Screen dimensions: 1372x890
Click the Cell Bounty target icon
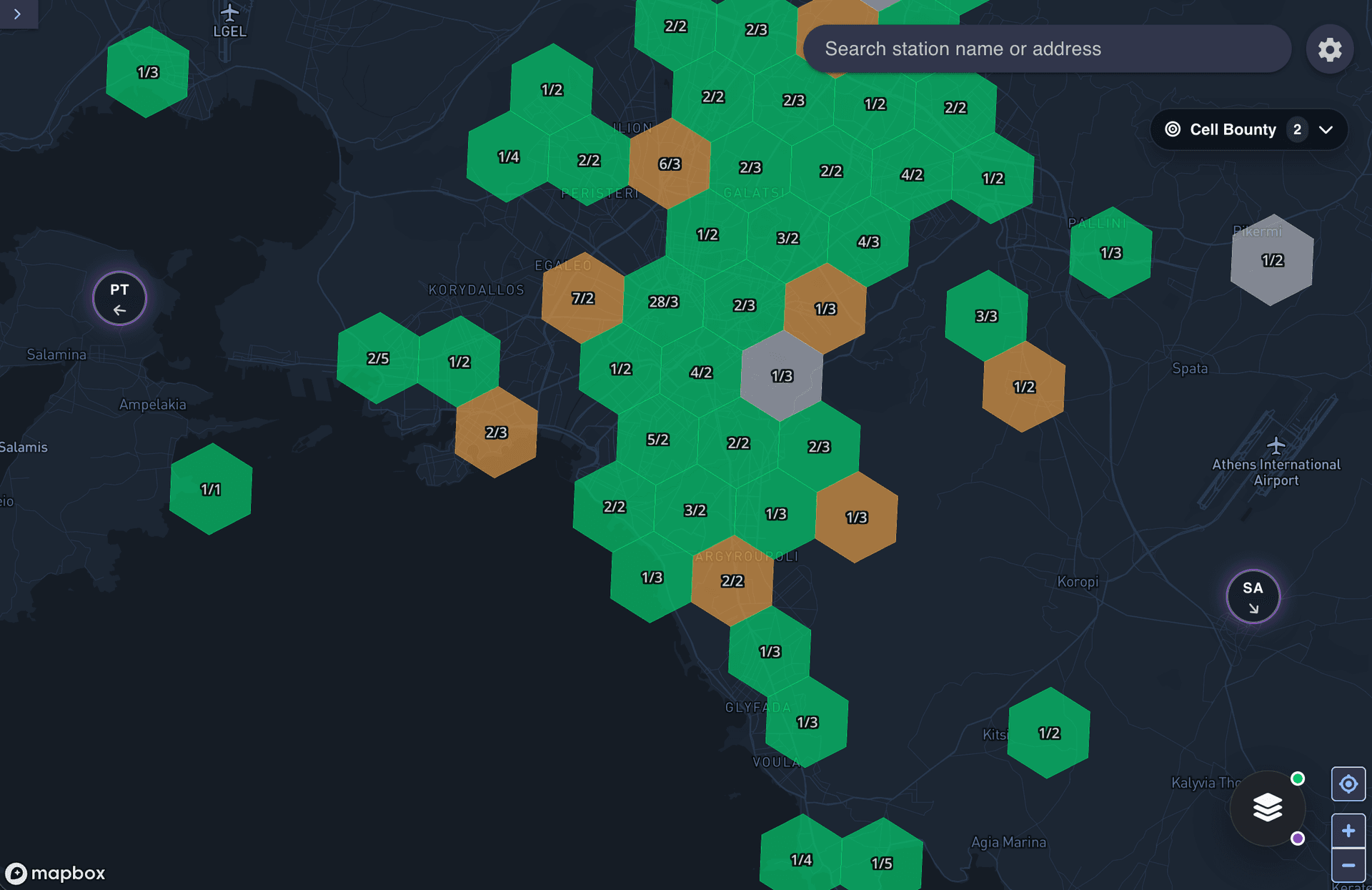(1173, 129)
